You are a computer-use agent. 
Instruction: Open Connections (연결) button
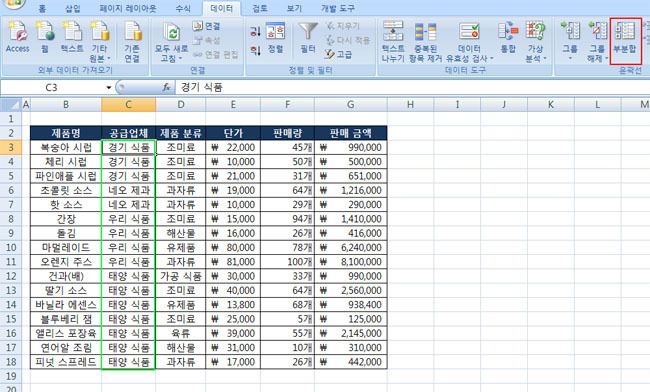tap(207, 27)
